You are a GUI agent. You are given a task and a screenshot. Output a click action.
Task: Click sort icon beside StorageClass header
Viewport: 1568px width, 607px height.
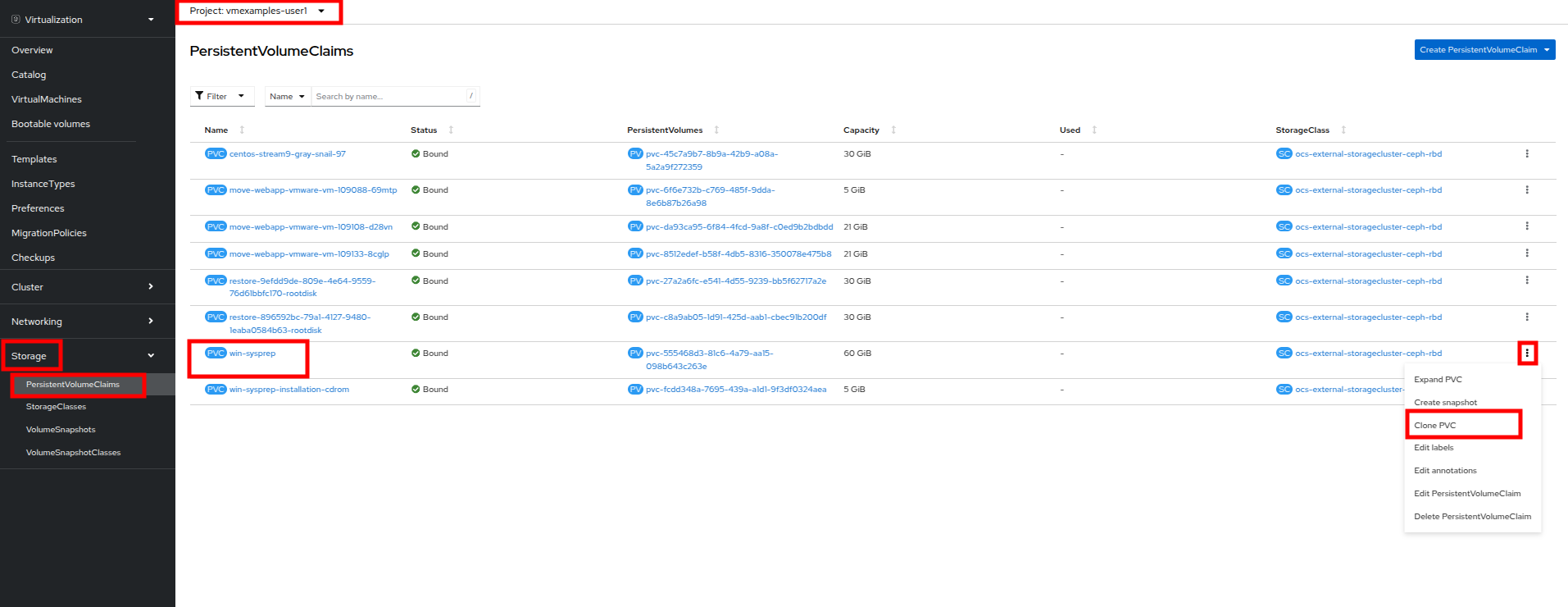click(1343, 130)
